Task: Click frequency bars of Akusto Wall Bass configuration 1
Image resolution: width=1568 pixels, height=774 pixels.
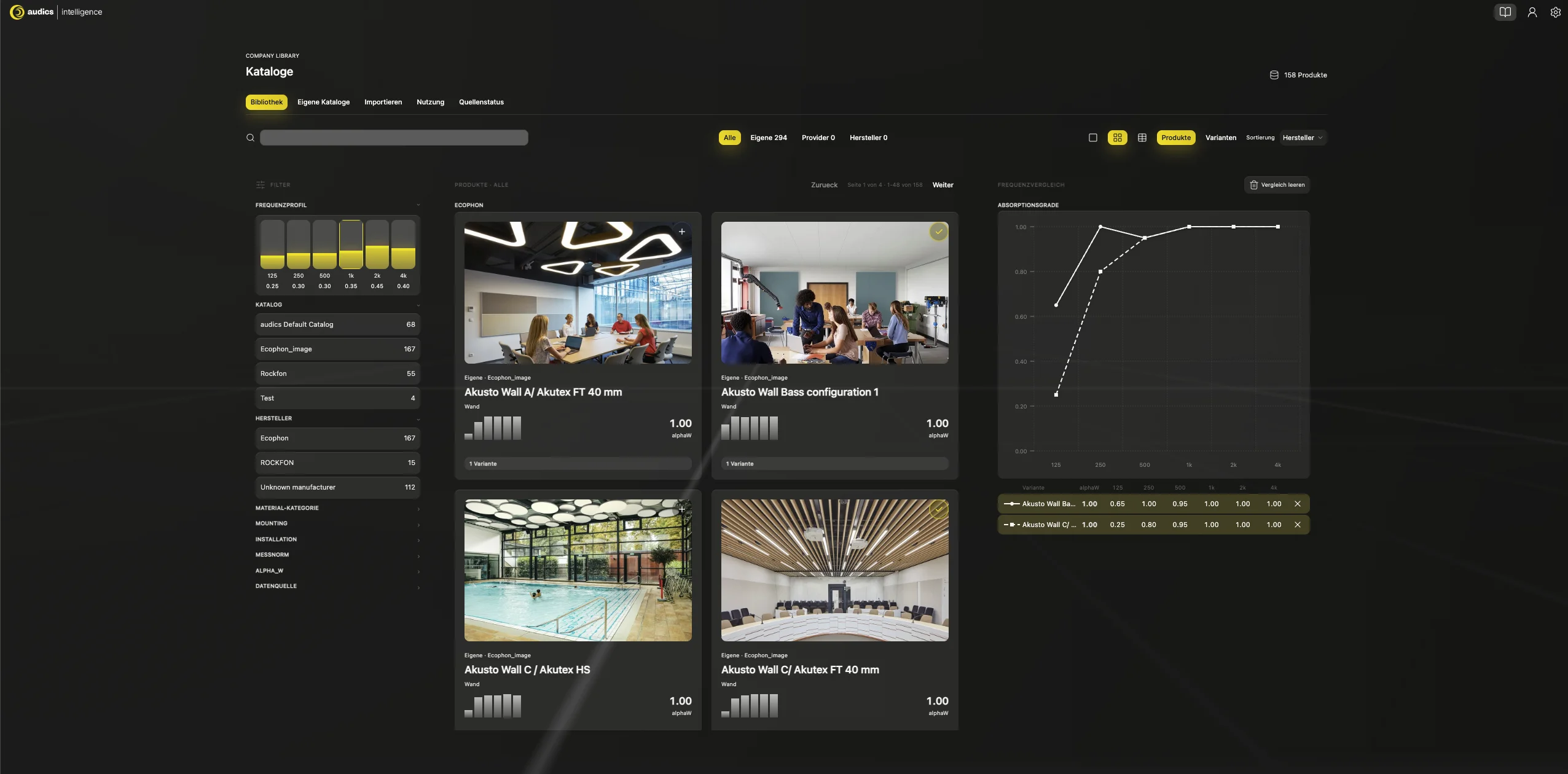Action: click(750, 428)
